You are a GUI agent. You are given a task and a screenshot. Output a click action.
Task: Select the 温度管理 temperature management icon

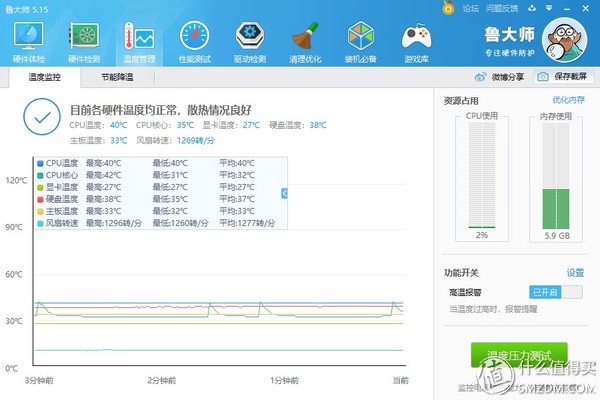[139, 42]
